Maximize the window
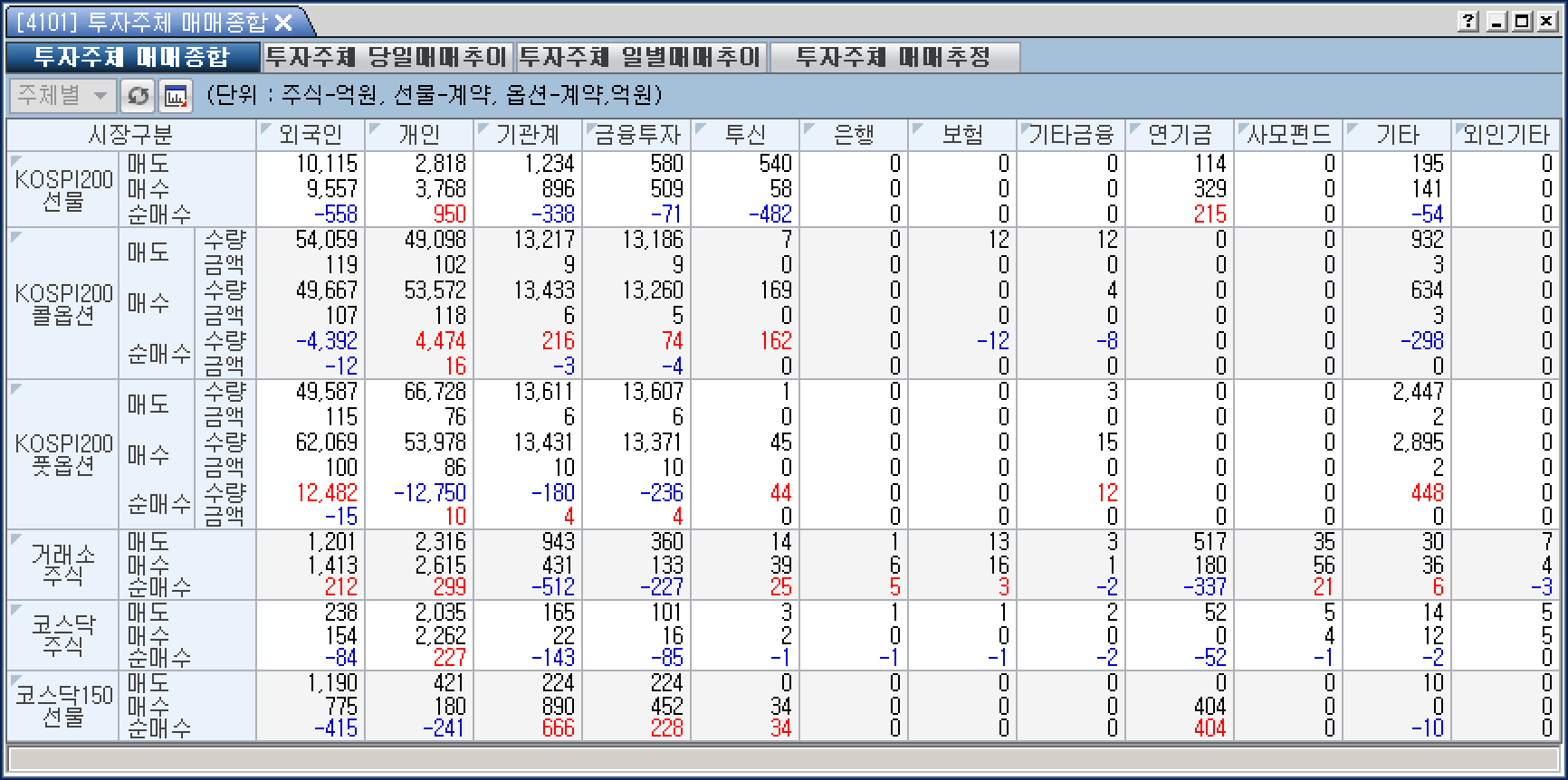The width and height of the screenshot is (1568, 780). (x=1523, y=22)
